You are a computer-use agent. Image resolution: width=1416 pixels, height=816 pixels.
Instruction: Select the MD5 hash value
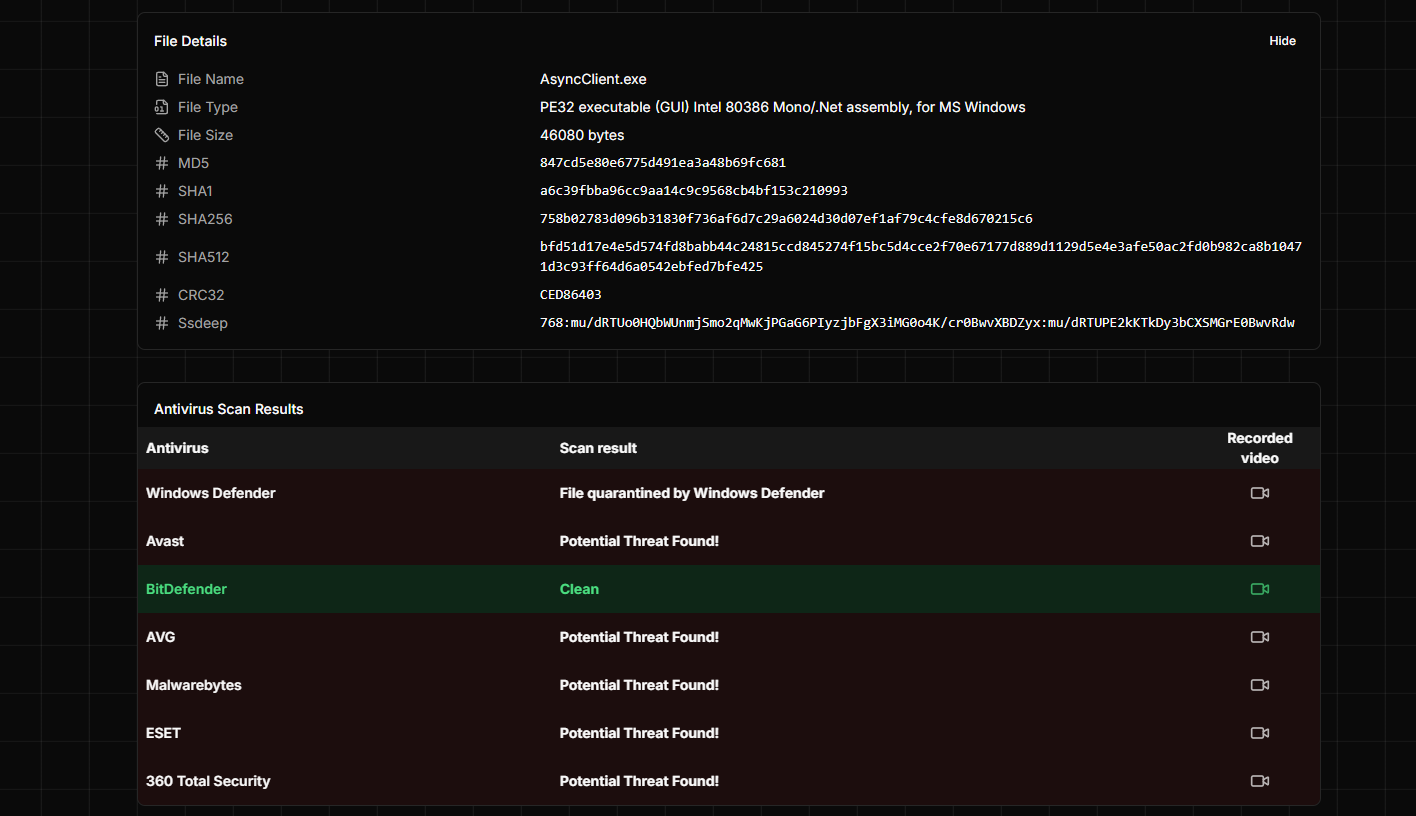click(663, 163)
